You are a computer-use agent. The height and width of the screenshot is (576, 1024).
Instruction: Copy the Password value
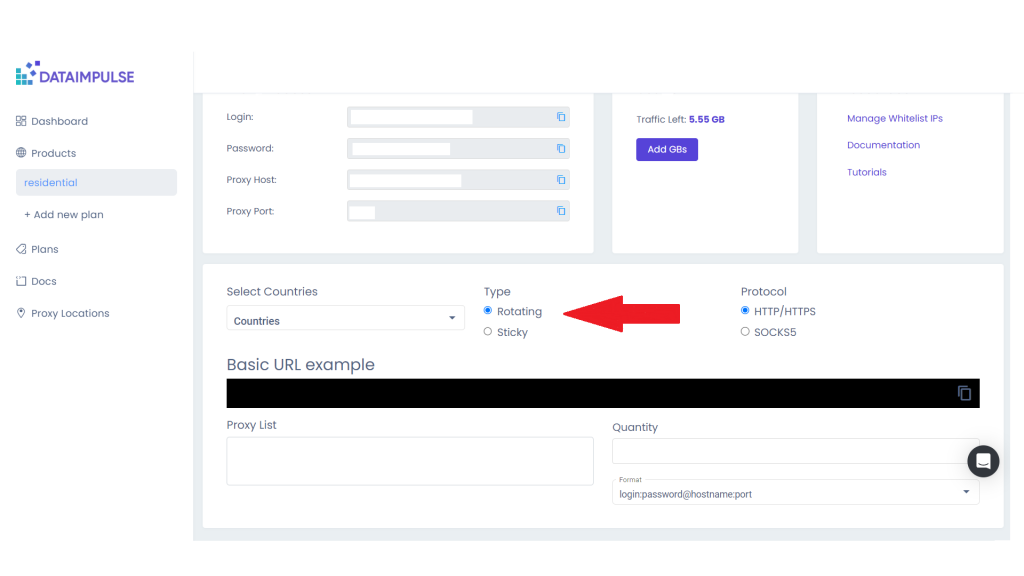pos(560,148)
